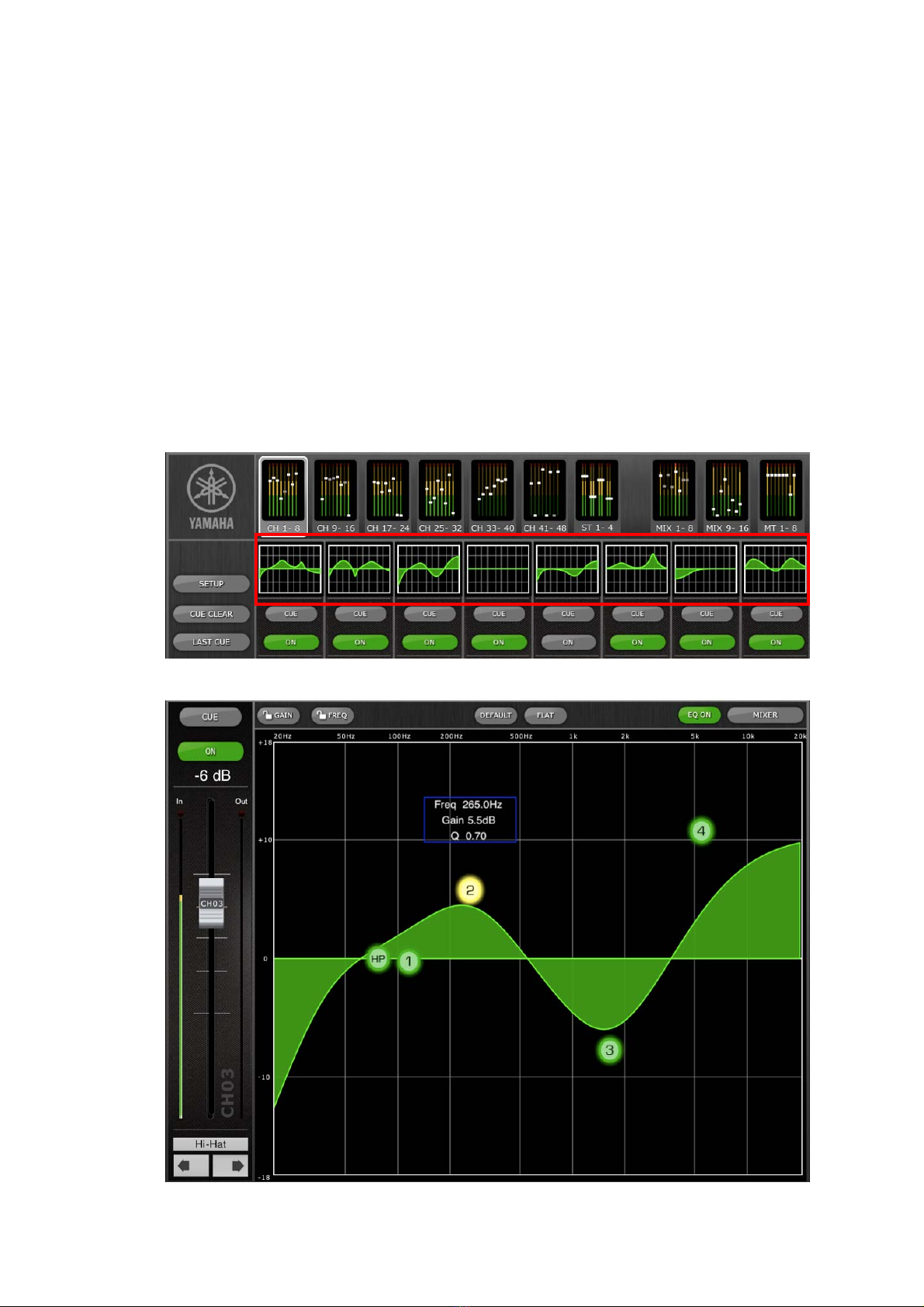Toggle the EQ ON button
Viewport: 924px width, 1307px height.
[x=699, y=715]
